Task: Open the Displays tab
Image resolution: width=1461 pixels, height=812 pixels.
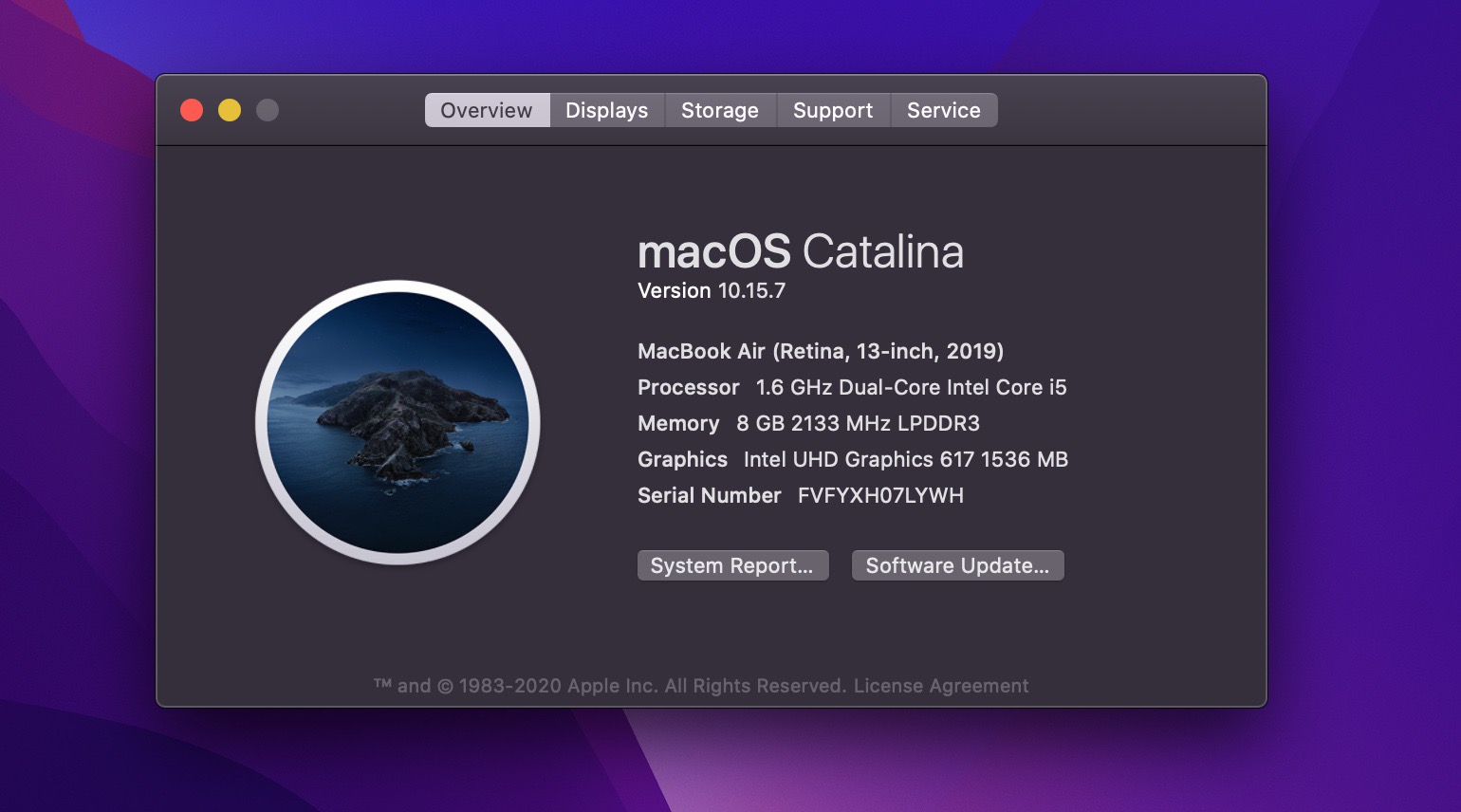Action: pos(607,110)
